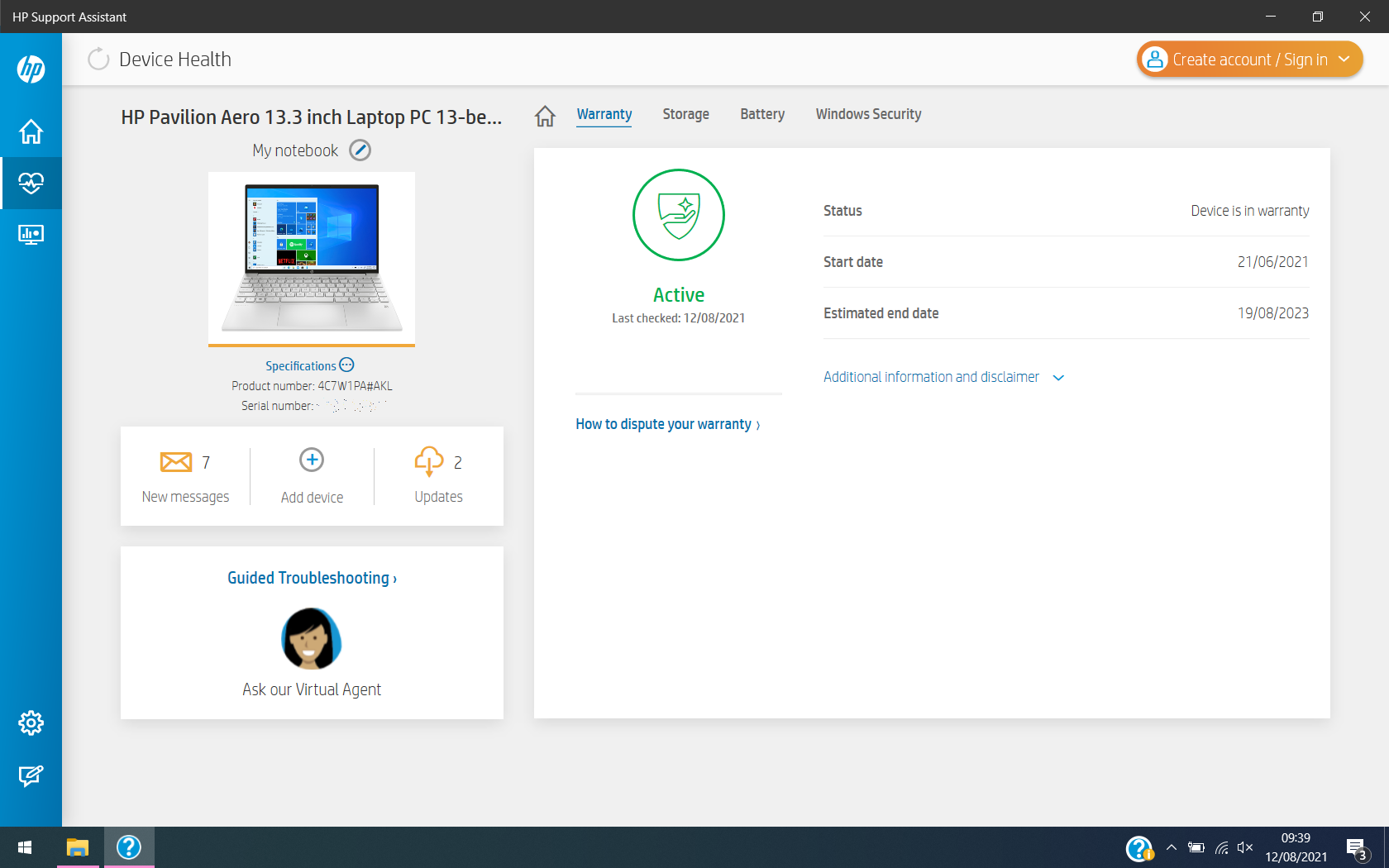
Task: Click the HP Pavilion Aero device title
Action: click(x=312, y=117)
